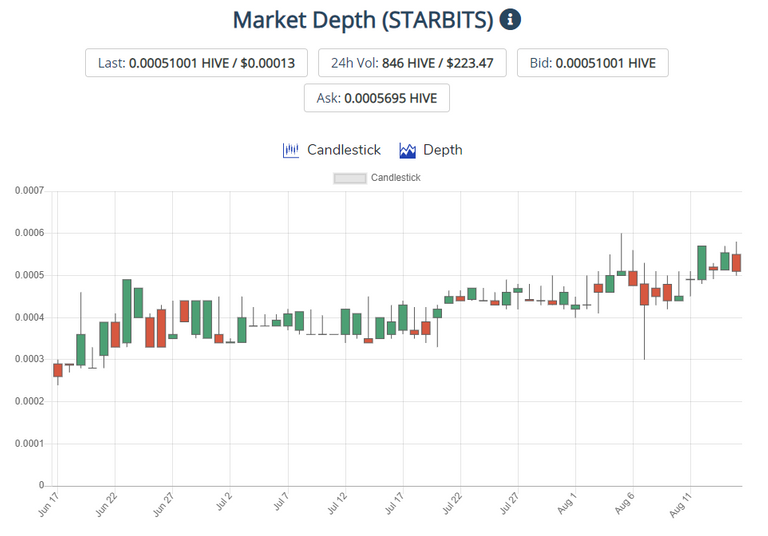Image resolution: width=768 pixels, height=536 pixels.
Task: Click the Aug 11 x-axis label
Action: click(x=680, y=505)
